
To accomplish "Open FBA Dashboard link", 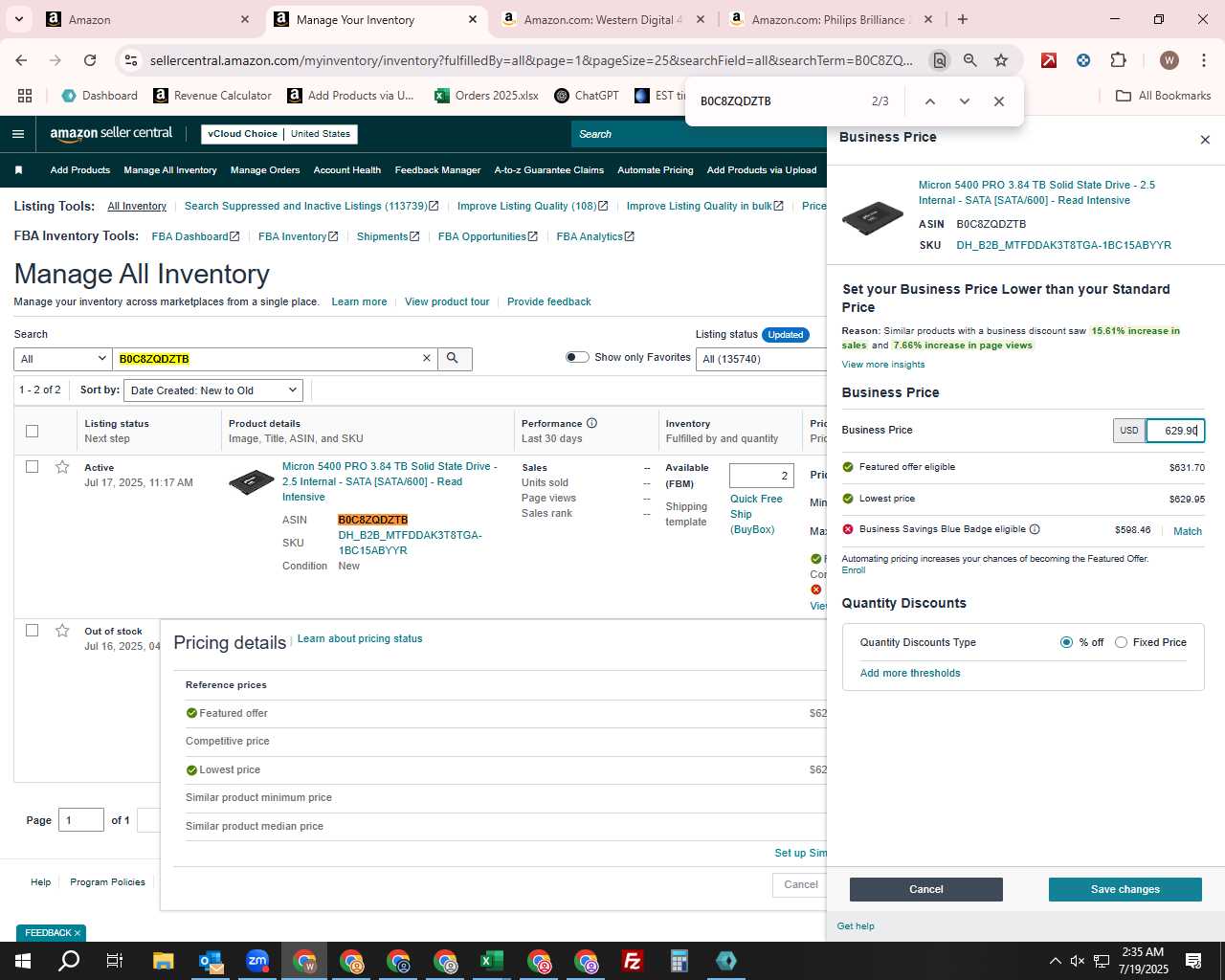I will tap(195, 236).
